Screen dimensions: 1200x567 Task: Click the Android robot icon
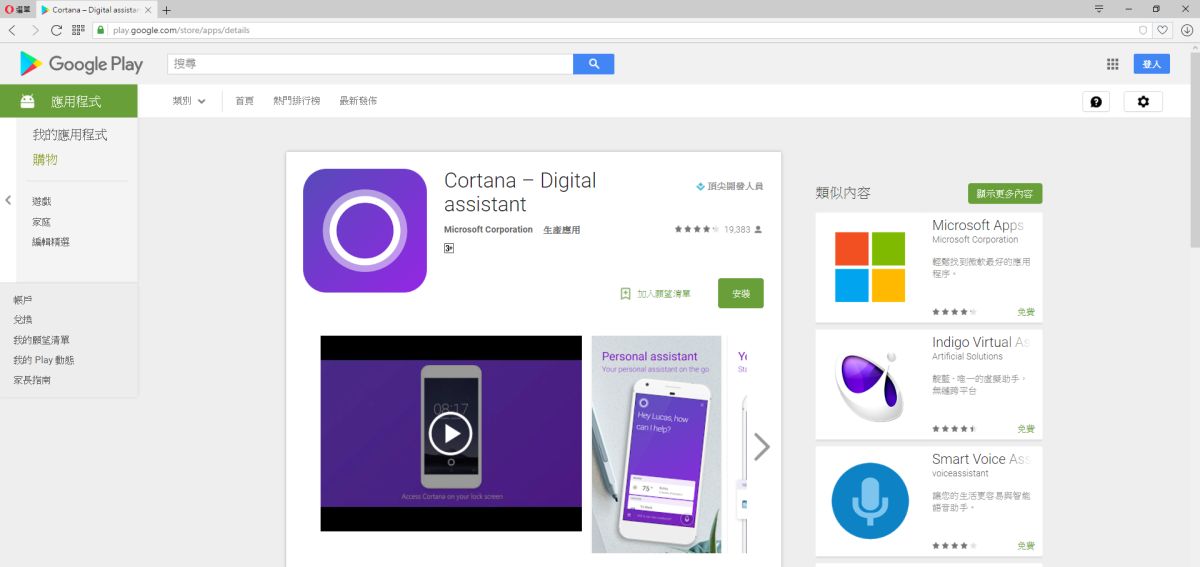(x=27, y=101)
